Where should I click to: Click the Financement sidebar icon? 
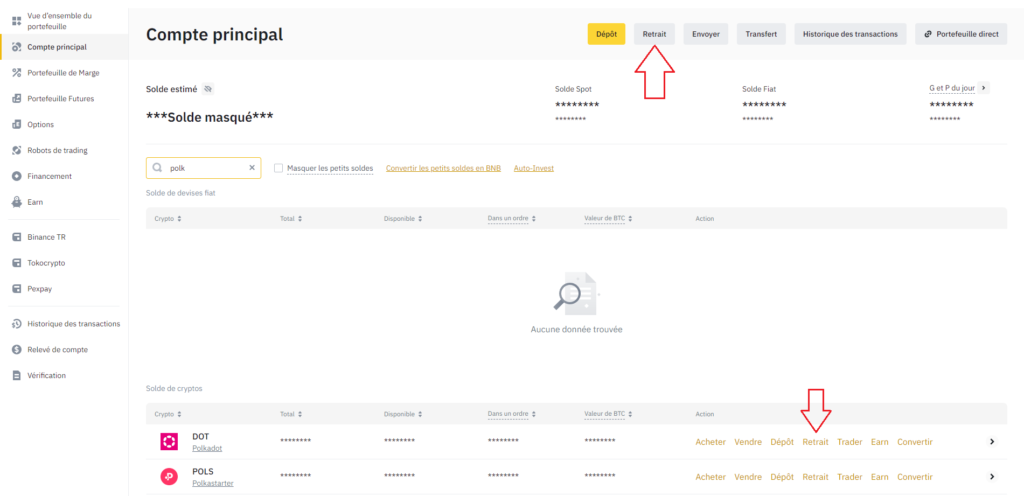17,176
